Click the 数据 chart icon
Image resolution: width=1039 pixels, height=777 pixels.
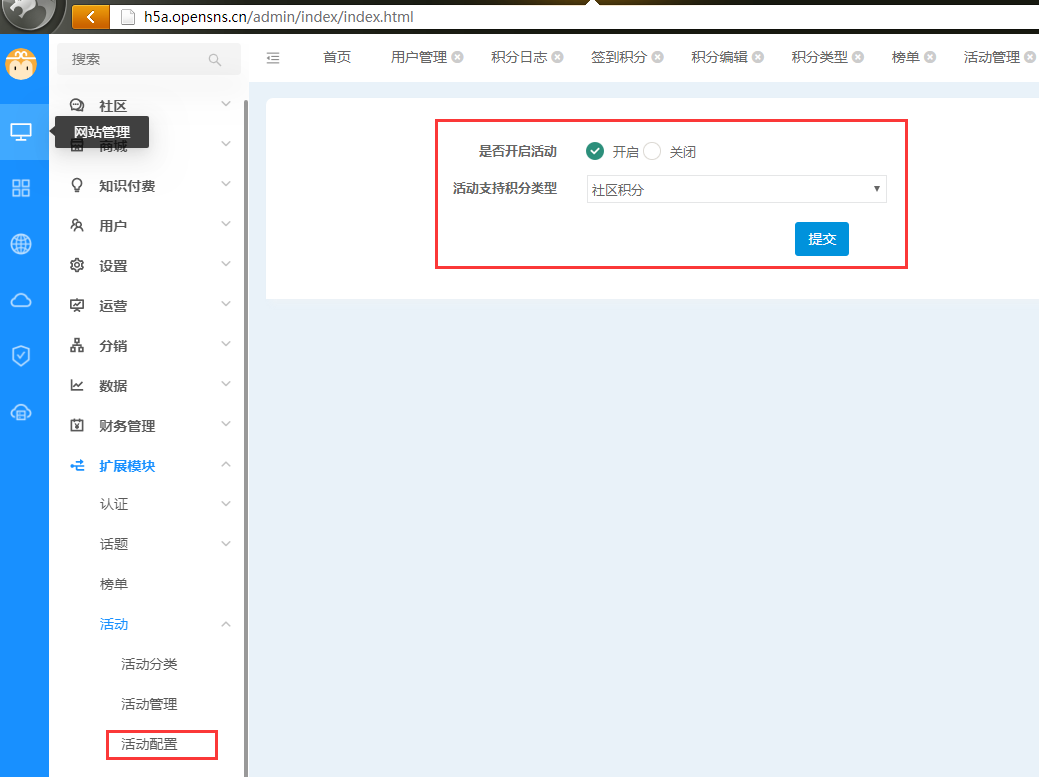(x=77, y=385)
